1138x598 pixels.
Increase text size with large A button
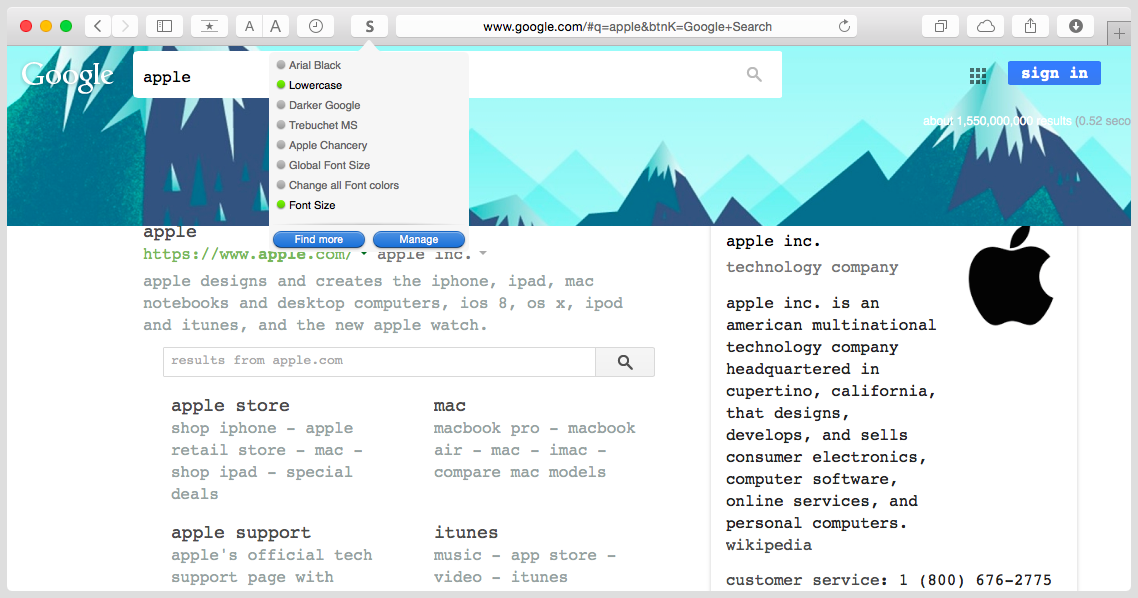[x=276, y=26]
